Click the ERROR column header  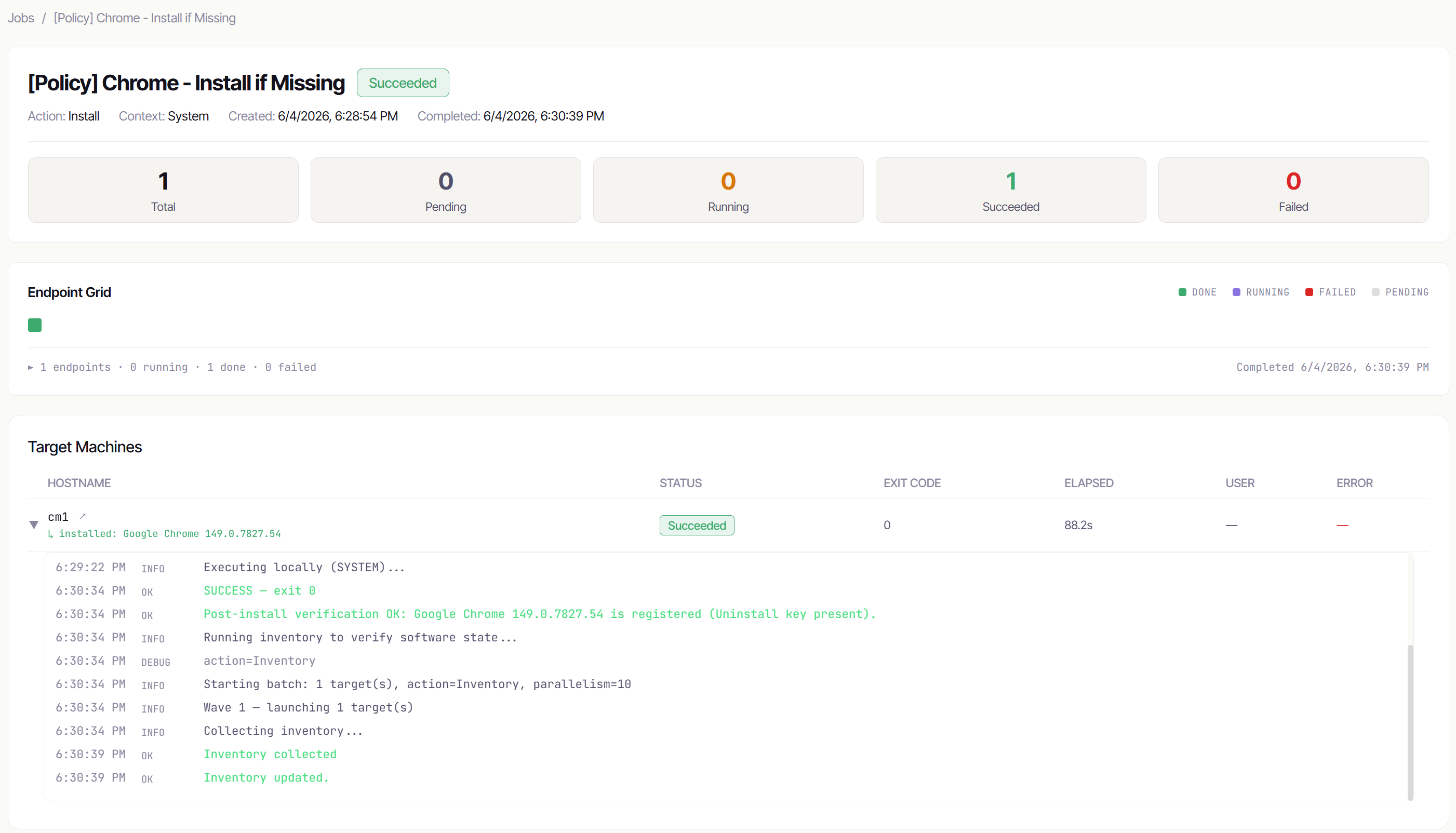1354,483
